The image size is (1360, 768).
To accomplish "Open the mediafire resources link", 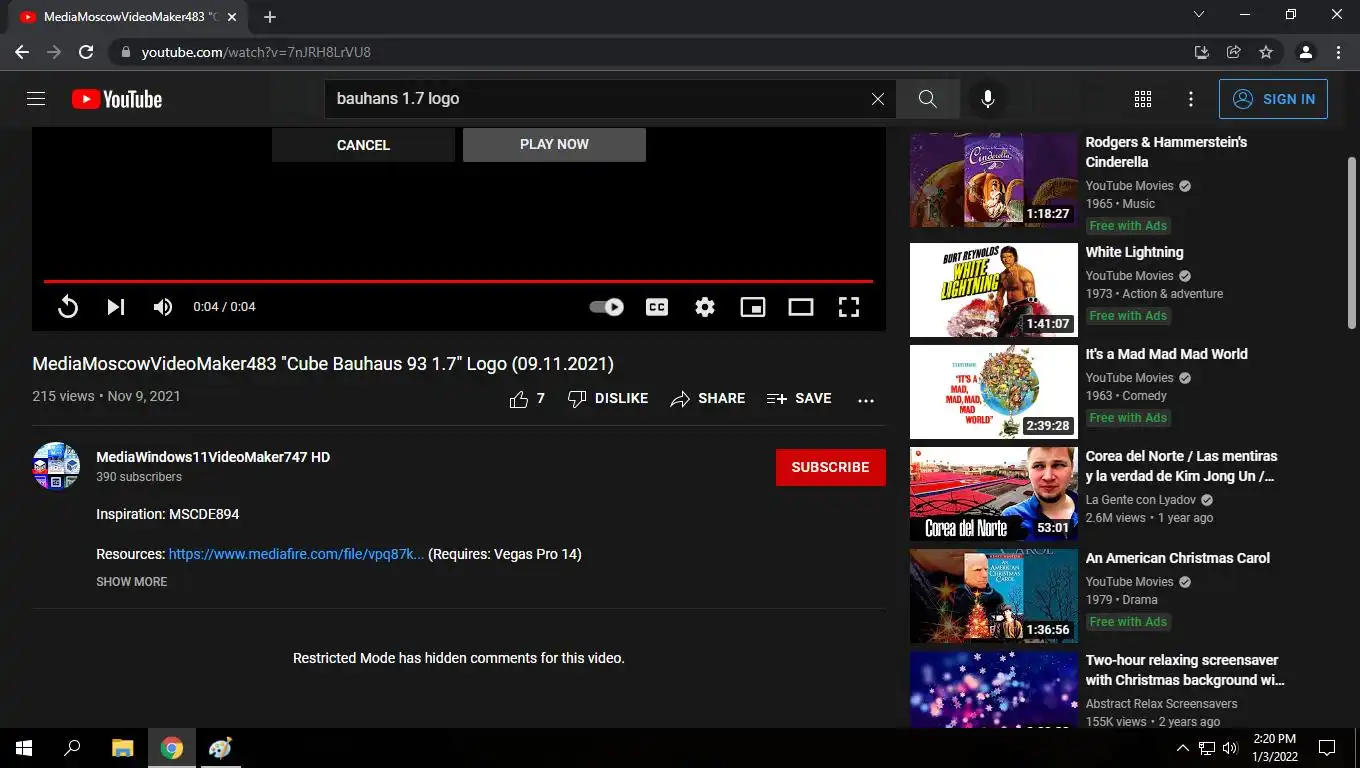I will (296, 554).
